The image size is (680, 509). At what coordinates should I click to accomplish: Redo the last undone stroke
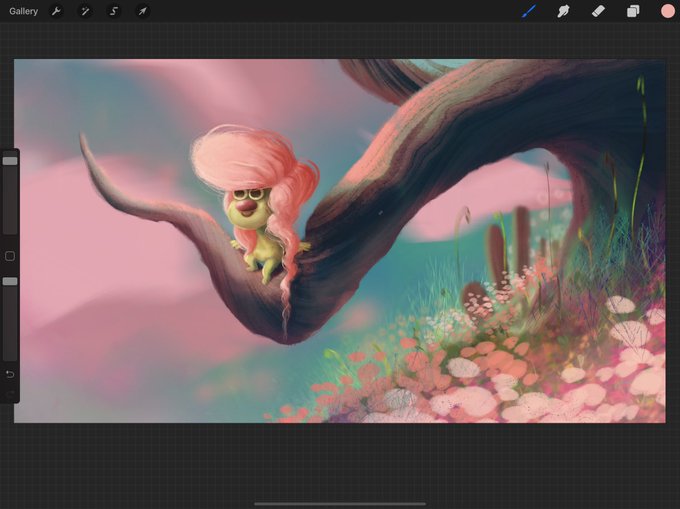click(x=10, y=393)
